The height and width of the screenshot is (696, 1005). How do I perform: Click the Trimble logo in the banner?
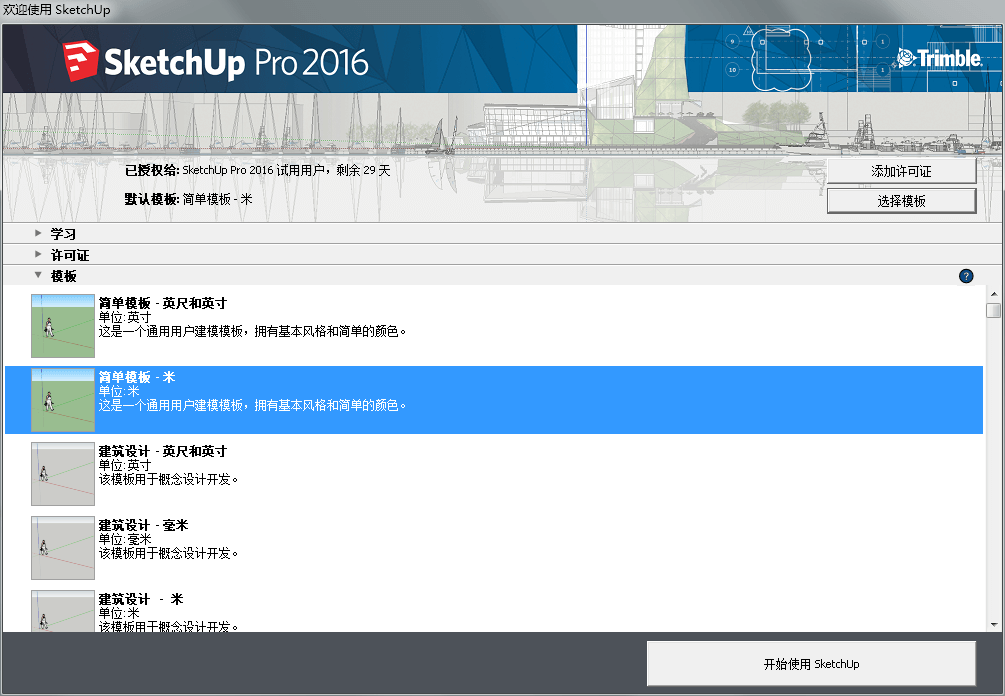tap(938, 58)
